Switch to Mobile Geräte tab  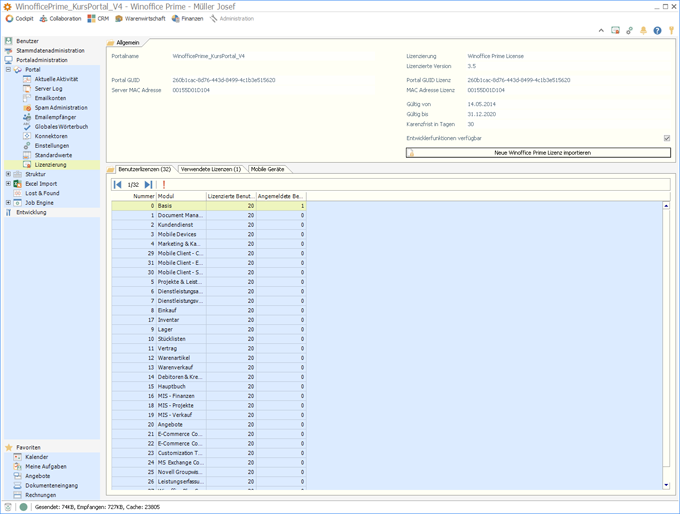click(x=268, y=169)
